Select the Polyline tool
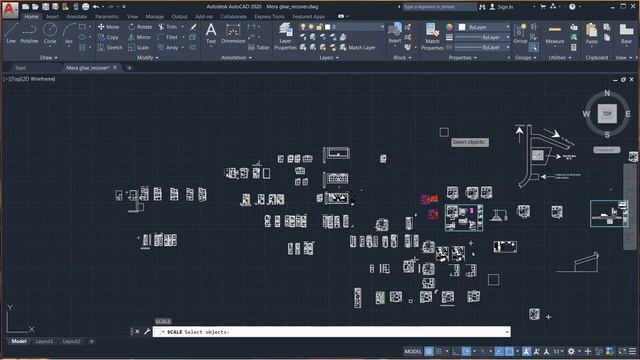640x360 pixels. 29,33
